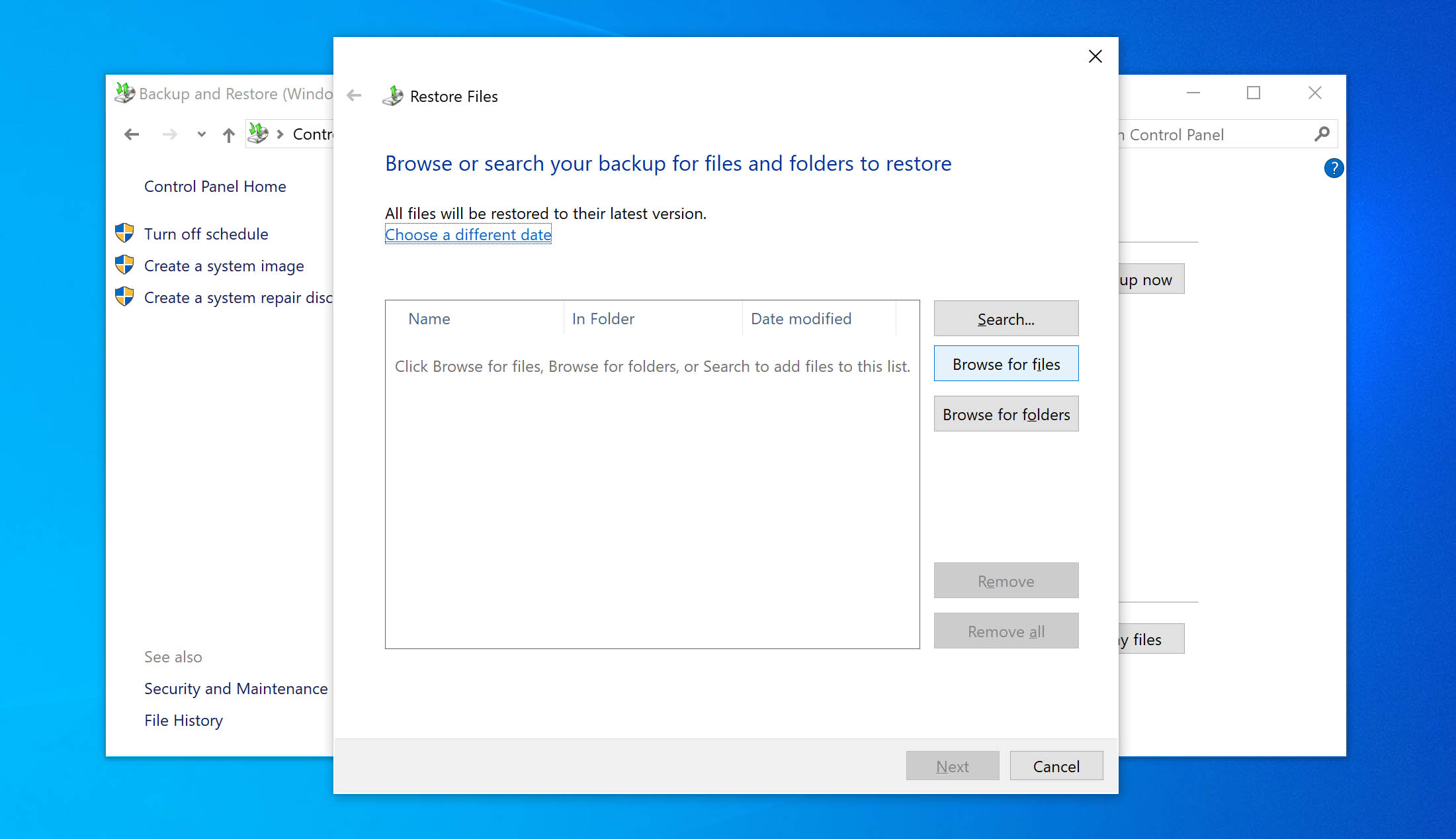Close the Backup and Restore window
Viewport: 1456px width, 839px height.
tap(1314, 93)
